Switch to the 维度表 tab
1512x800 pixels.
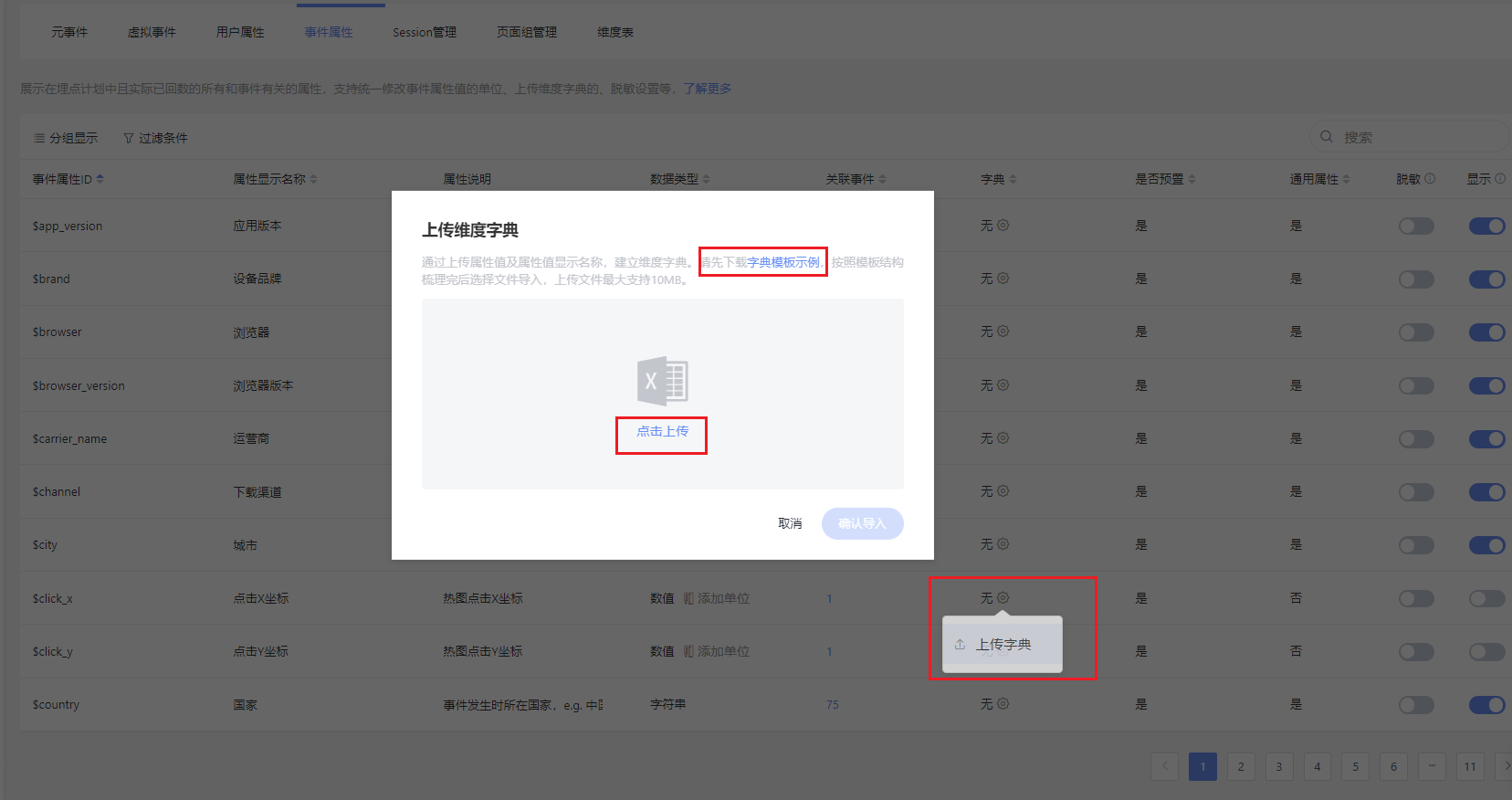coord(615,32)
